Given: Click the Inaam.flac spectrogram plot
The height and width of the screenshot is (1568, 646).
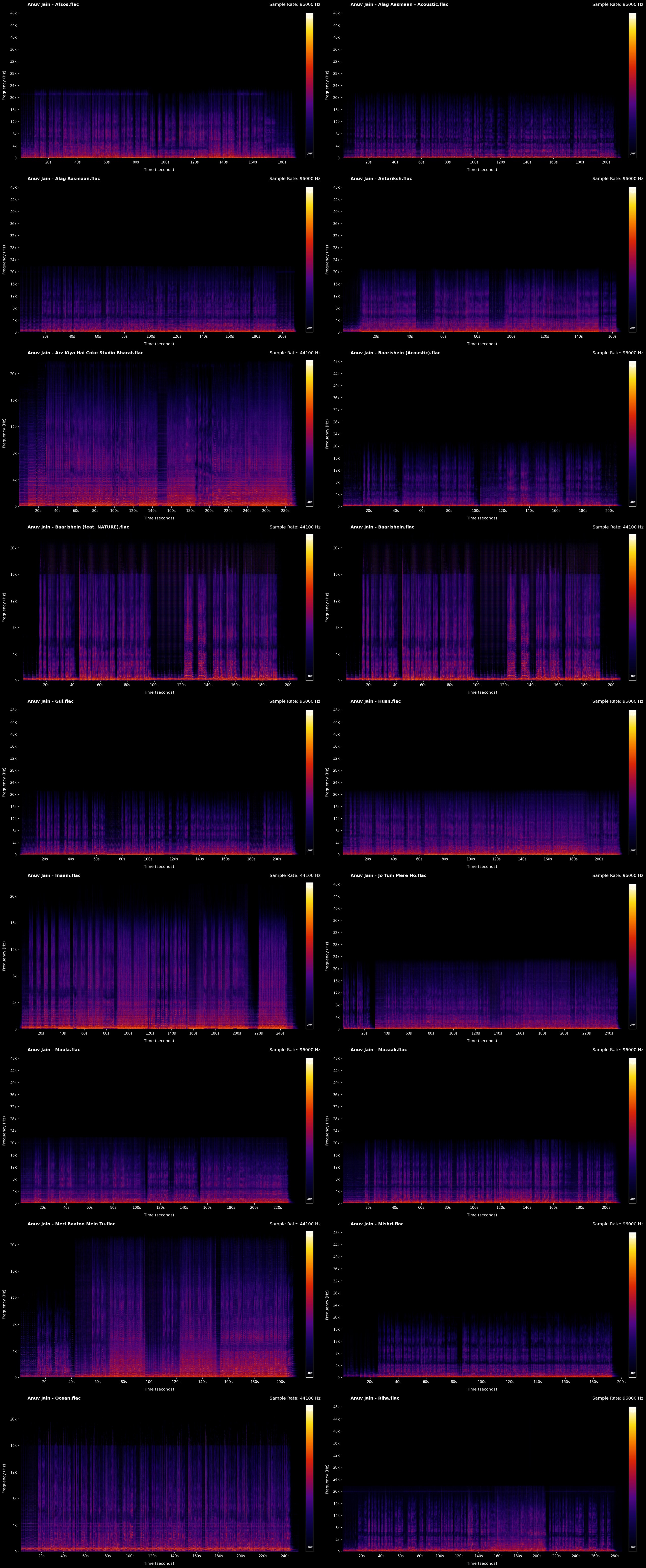Looking at the screenshot, I should (159, 956).
